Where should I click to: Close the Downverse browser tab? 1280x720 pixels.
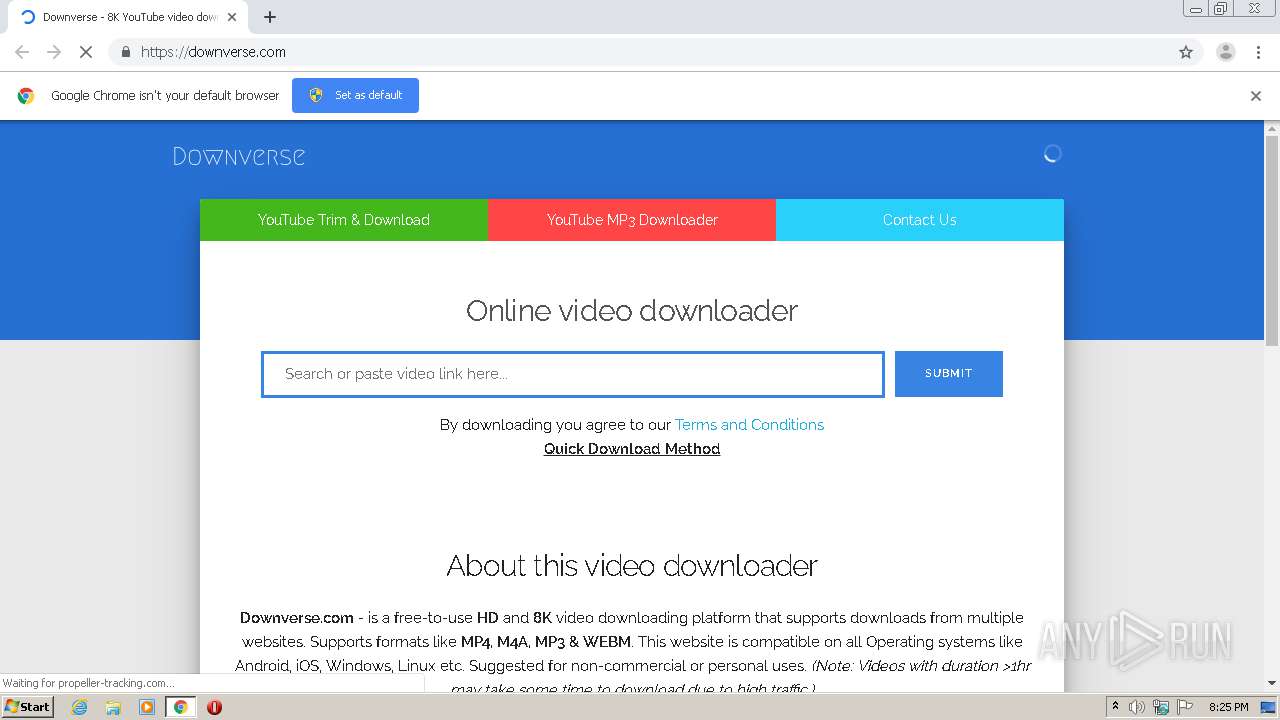pyautogui.click(x=232, y=17)
